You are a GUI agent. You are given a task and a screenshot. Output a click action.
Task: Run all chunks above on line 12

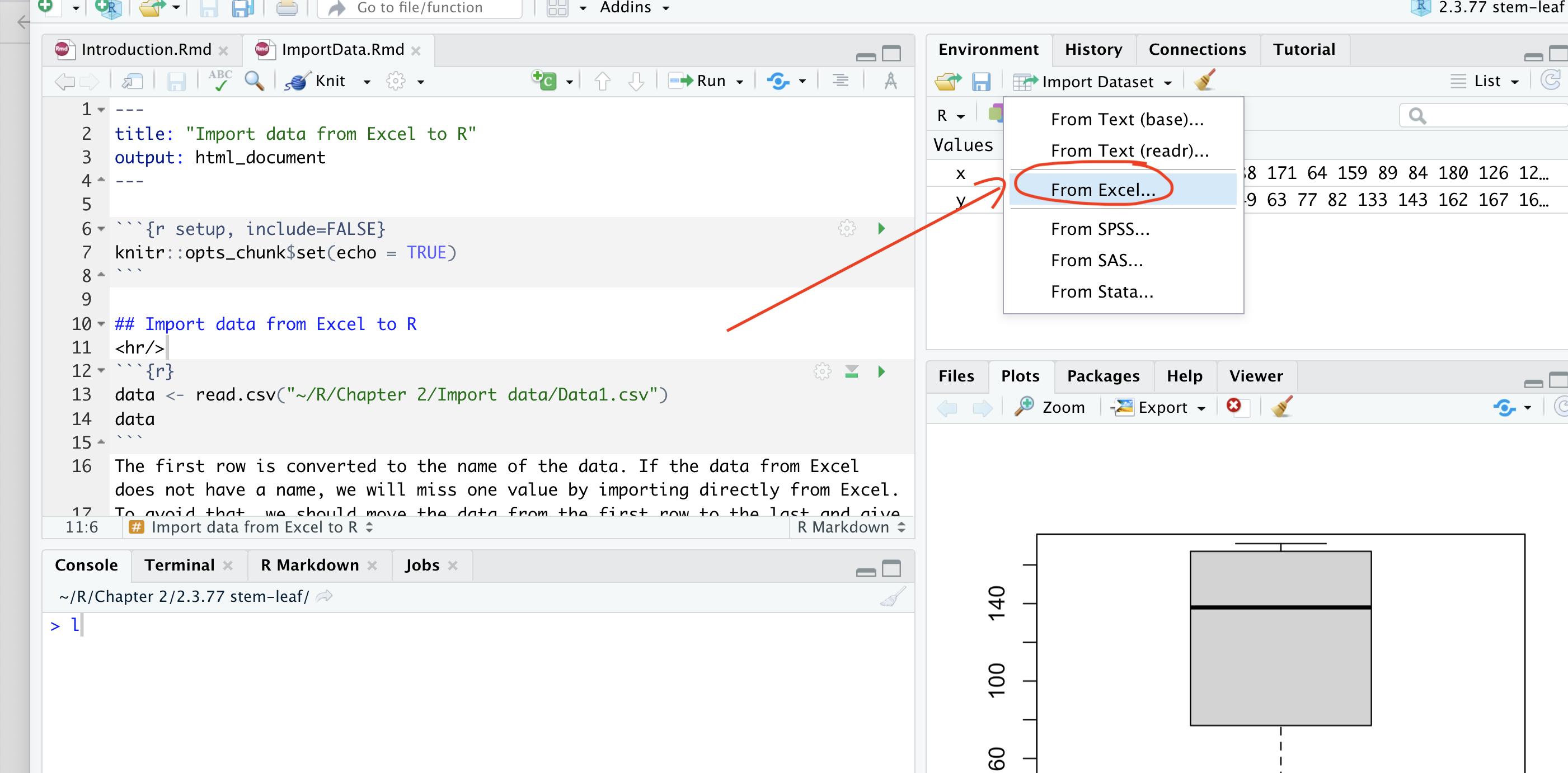[x=852, y=371]
